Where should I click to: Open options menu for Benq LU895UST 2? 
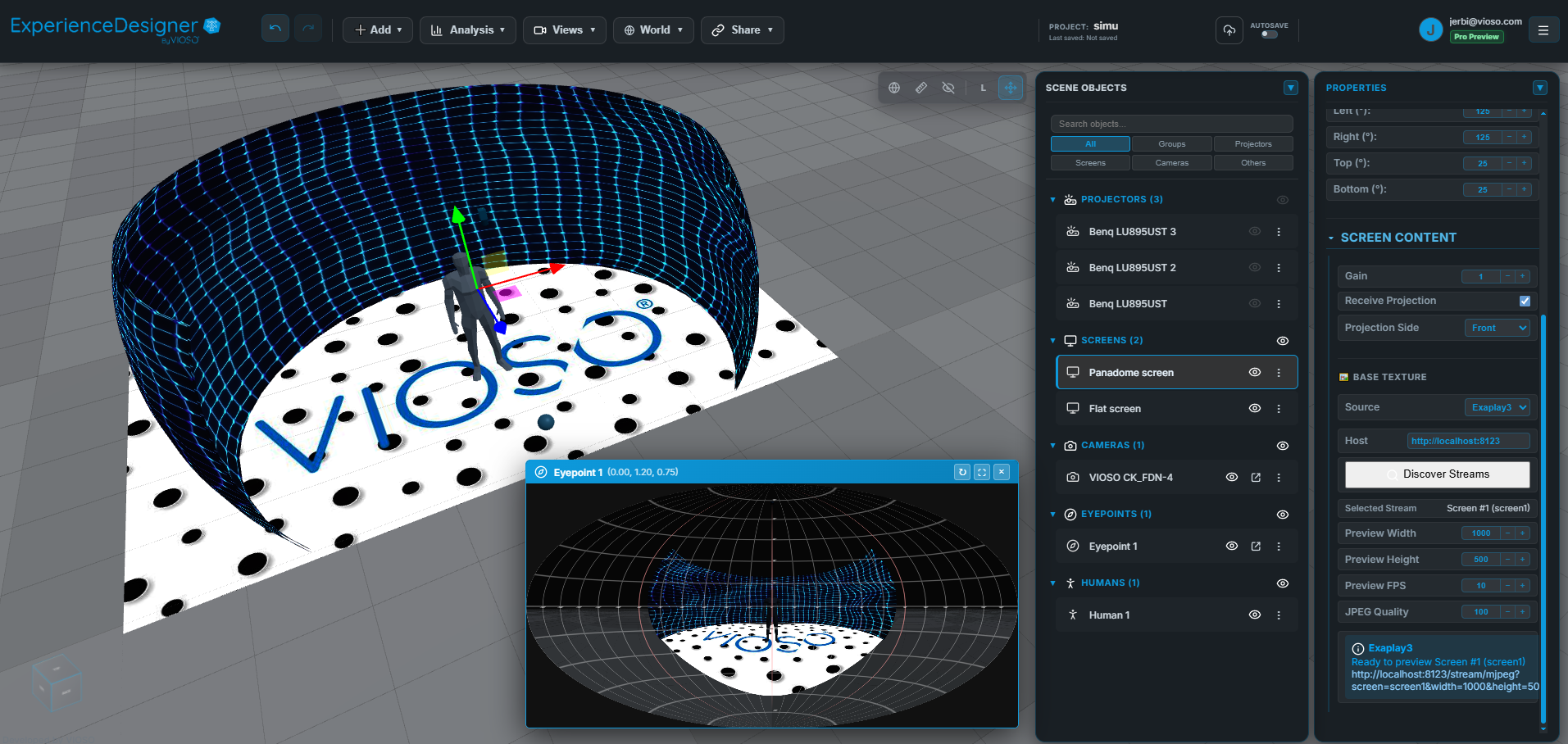[x=1279, y=268]
